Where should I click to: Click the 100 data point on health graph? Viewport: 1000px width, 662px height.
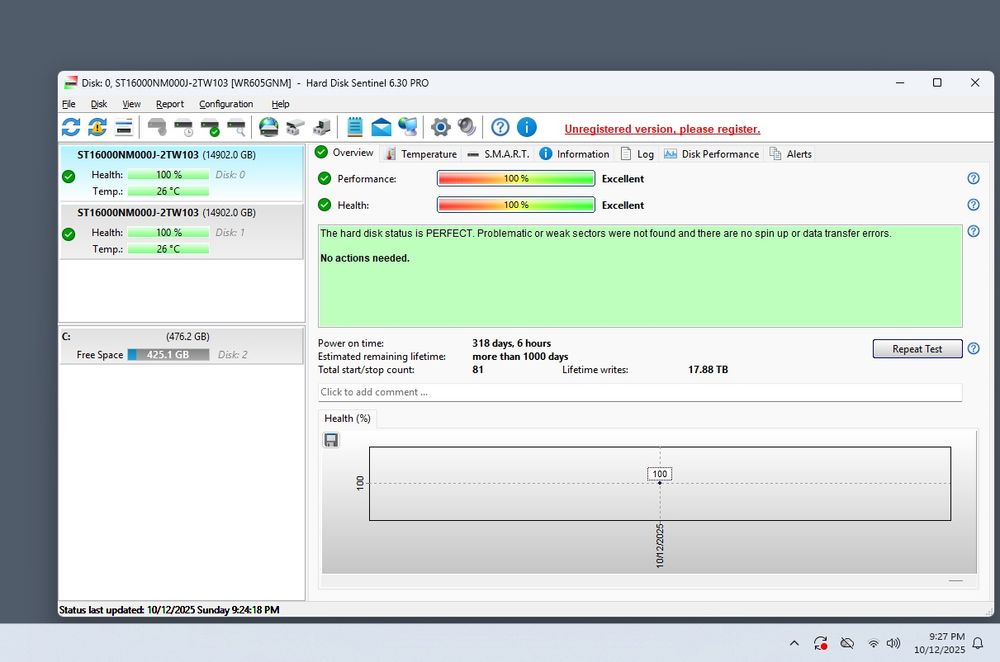659,482
